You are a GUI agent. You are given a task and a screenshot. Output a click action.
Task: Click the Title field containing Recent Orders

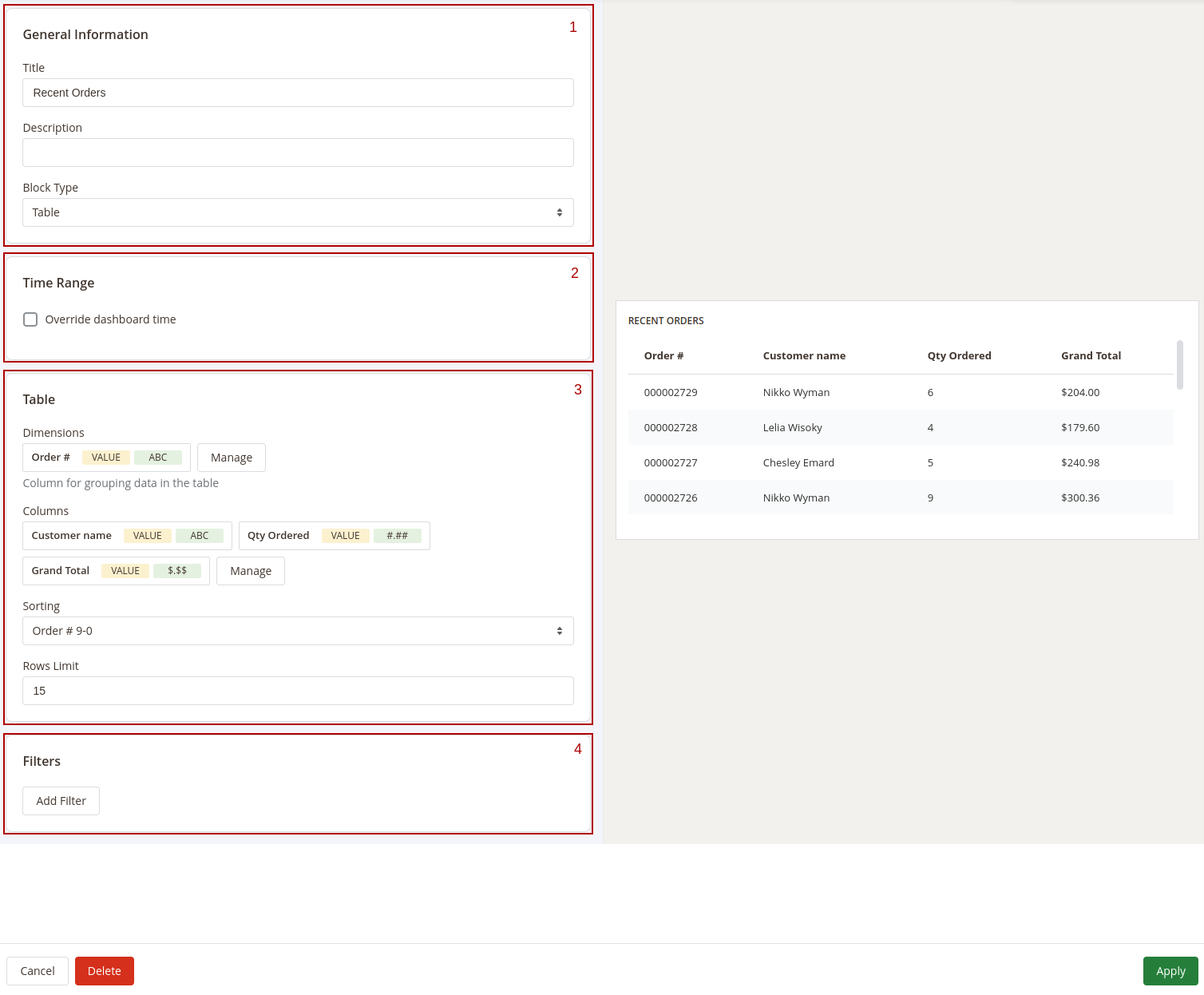(x=298, y=93)
